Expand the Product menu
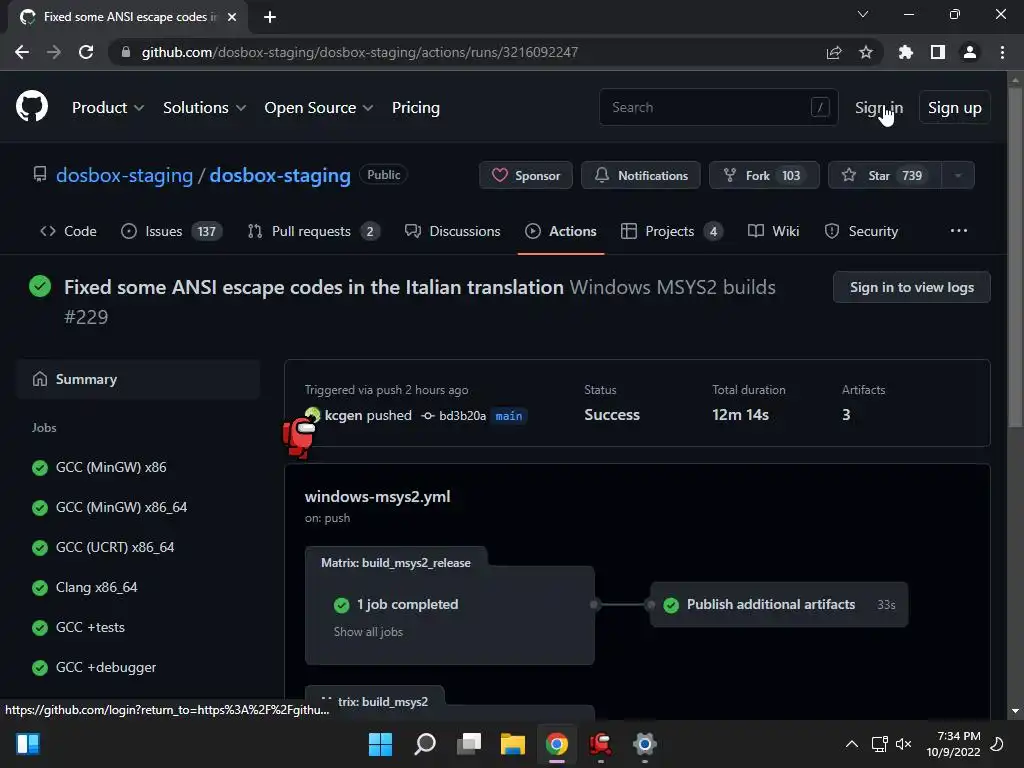 [x=108, y=108]
